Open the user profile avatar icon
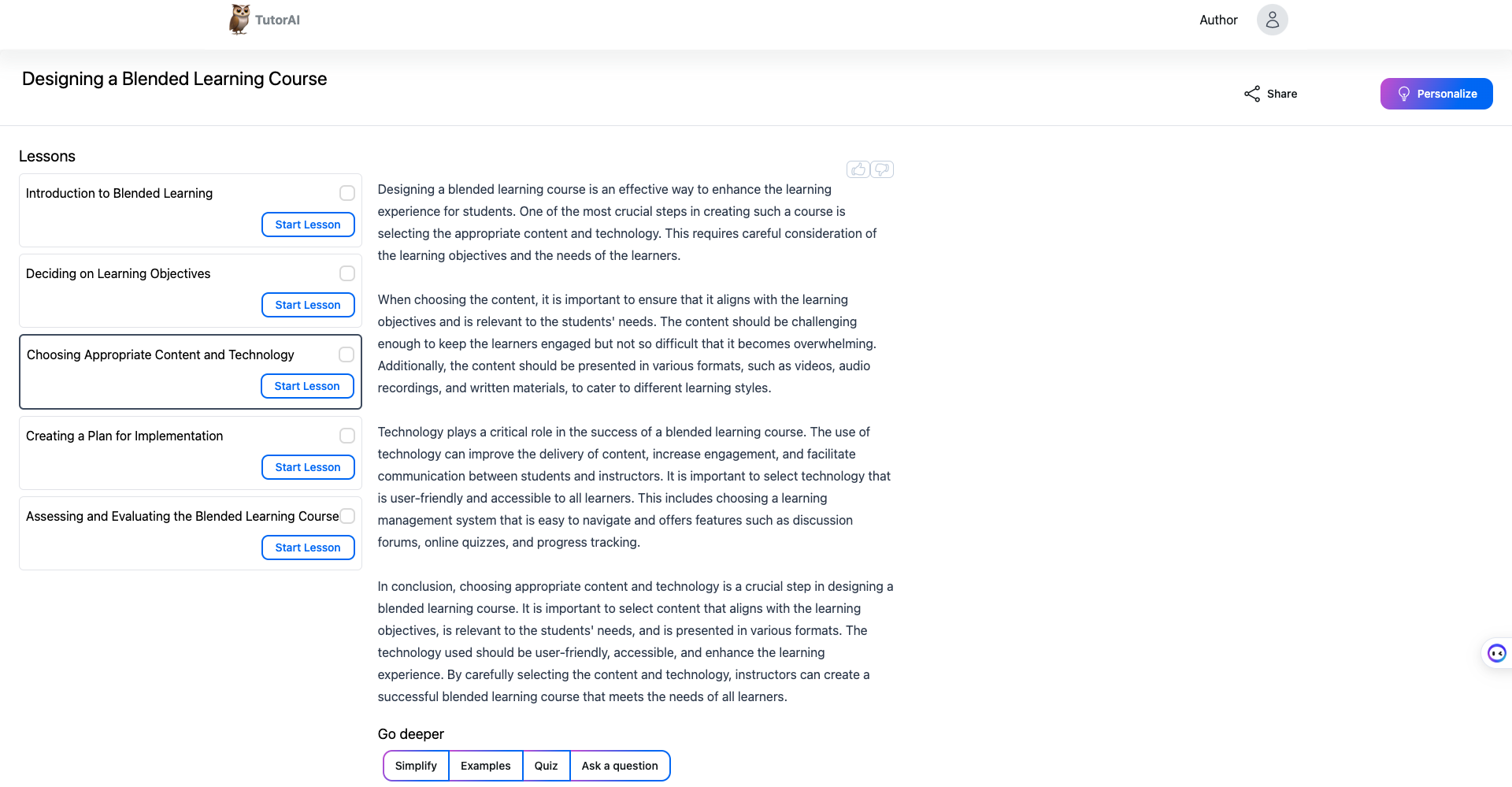This screenshot has height=787, width=1512. point(1272,20)
